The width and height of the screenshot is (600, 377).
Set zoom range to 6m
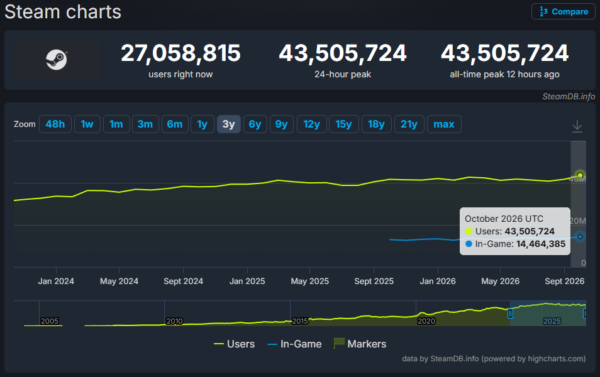coord(174,124)
